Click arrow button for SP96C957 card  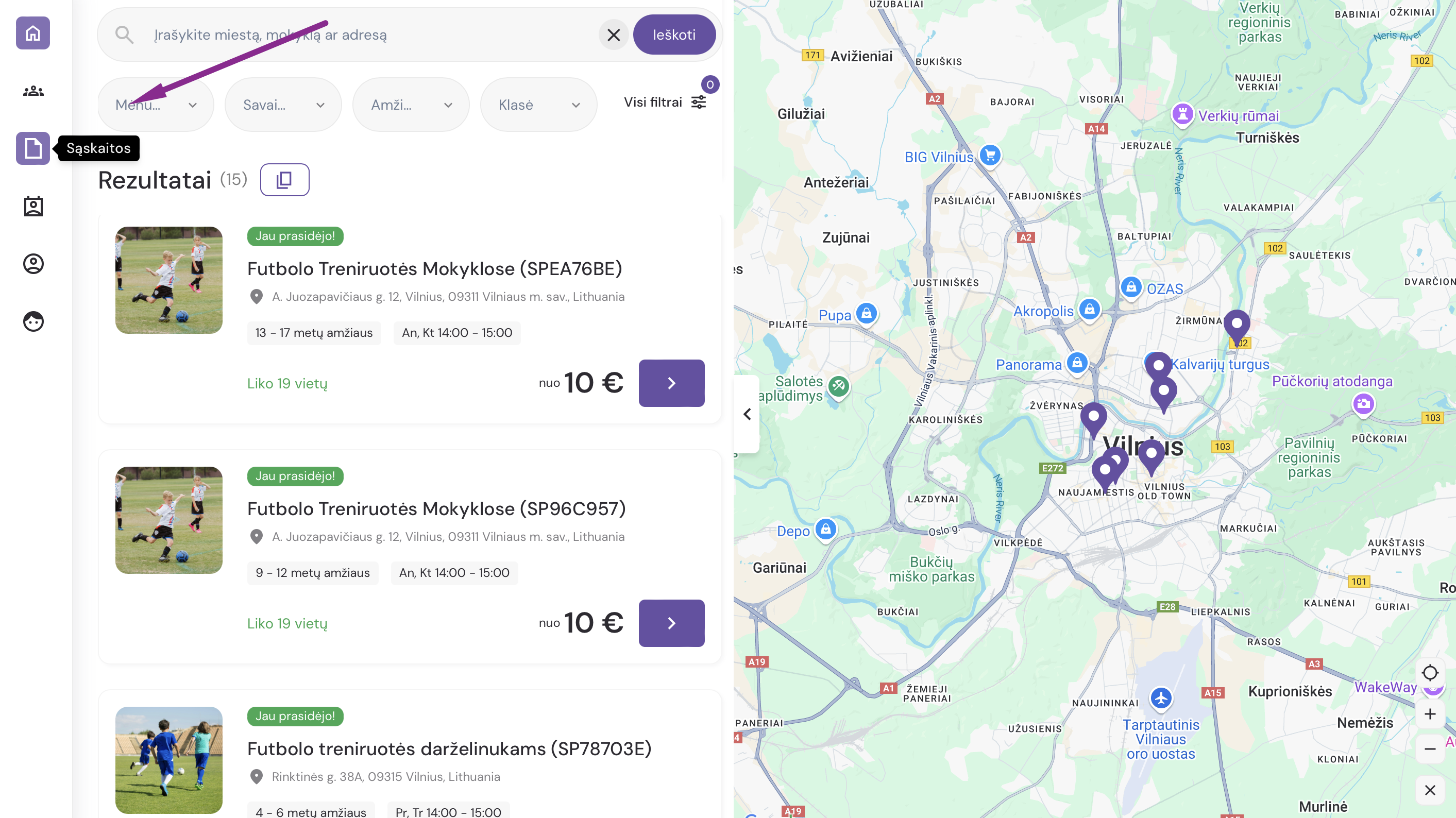671,623
